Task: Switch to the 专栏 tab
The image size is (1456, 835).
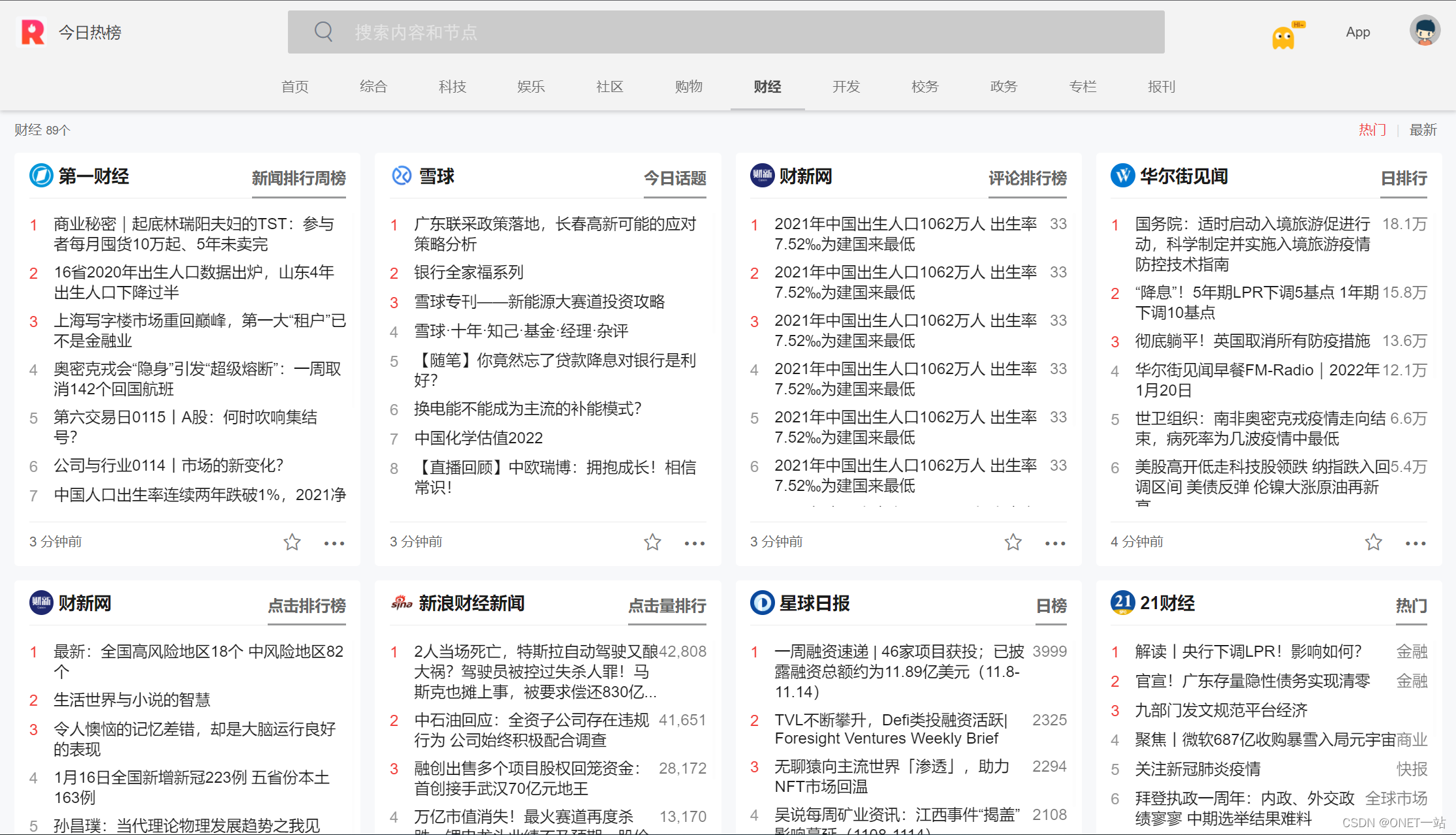Action: tap(1083, 87)
